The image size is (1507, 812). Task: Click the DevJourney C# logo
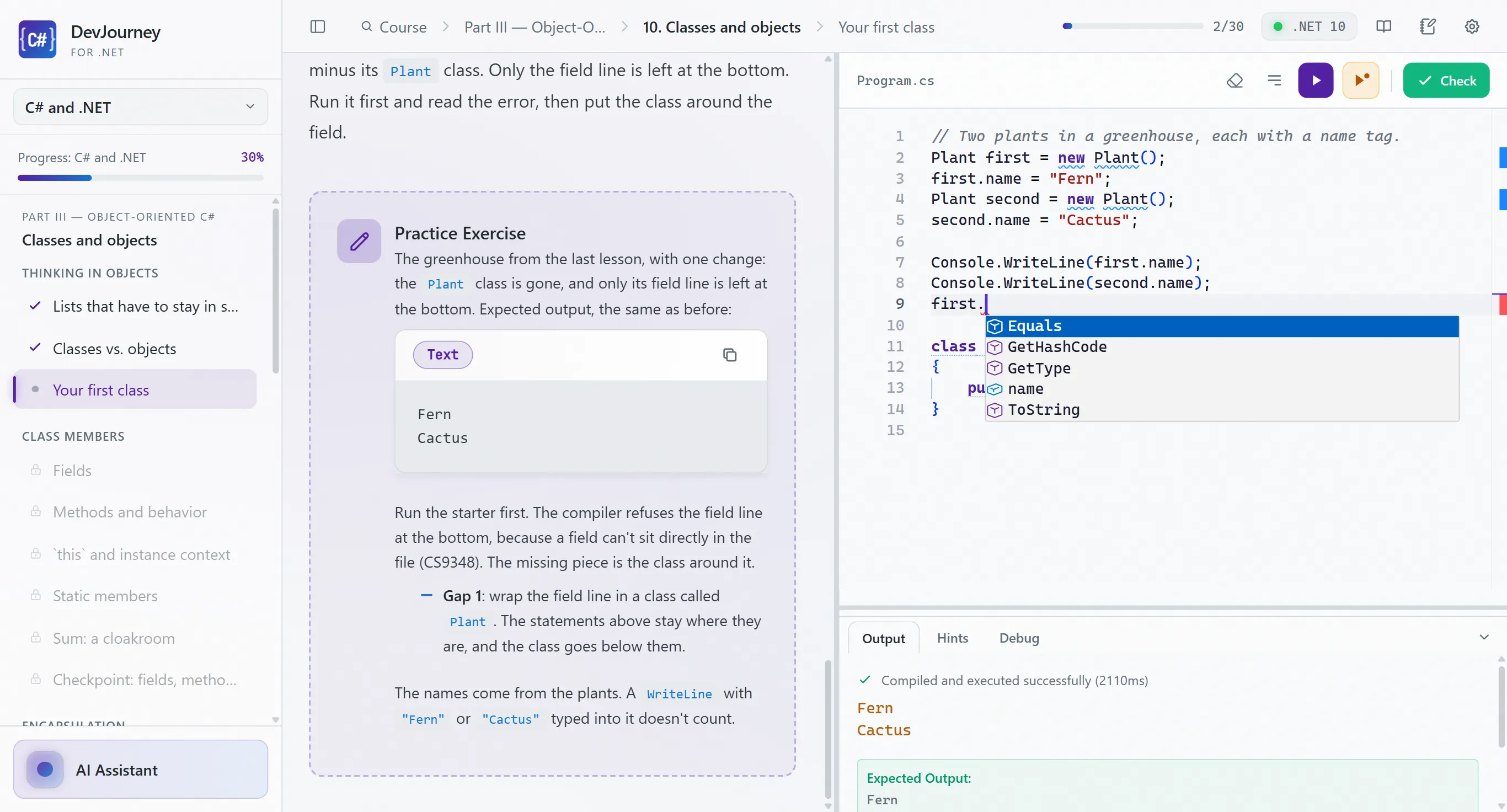coord(38,39)
